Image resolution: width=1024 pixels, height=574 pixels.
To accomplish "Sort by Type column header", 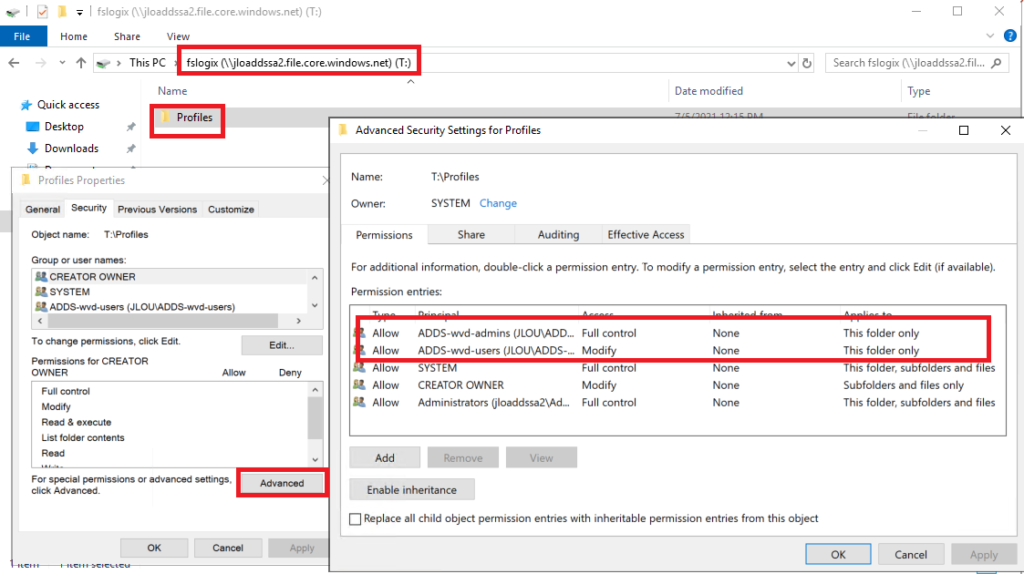I will click(x=918, y=91).
